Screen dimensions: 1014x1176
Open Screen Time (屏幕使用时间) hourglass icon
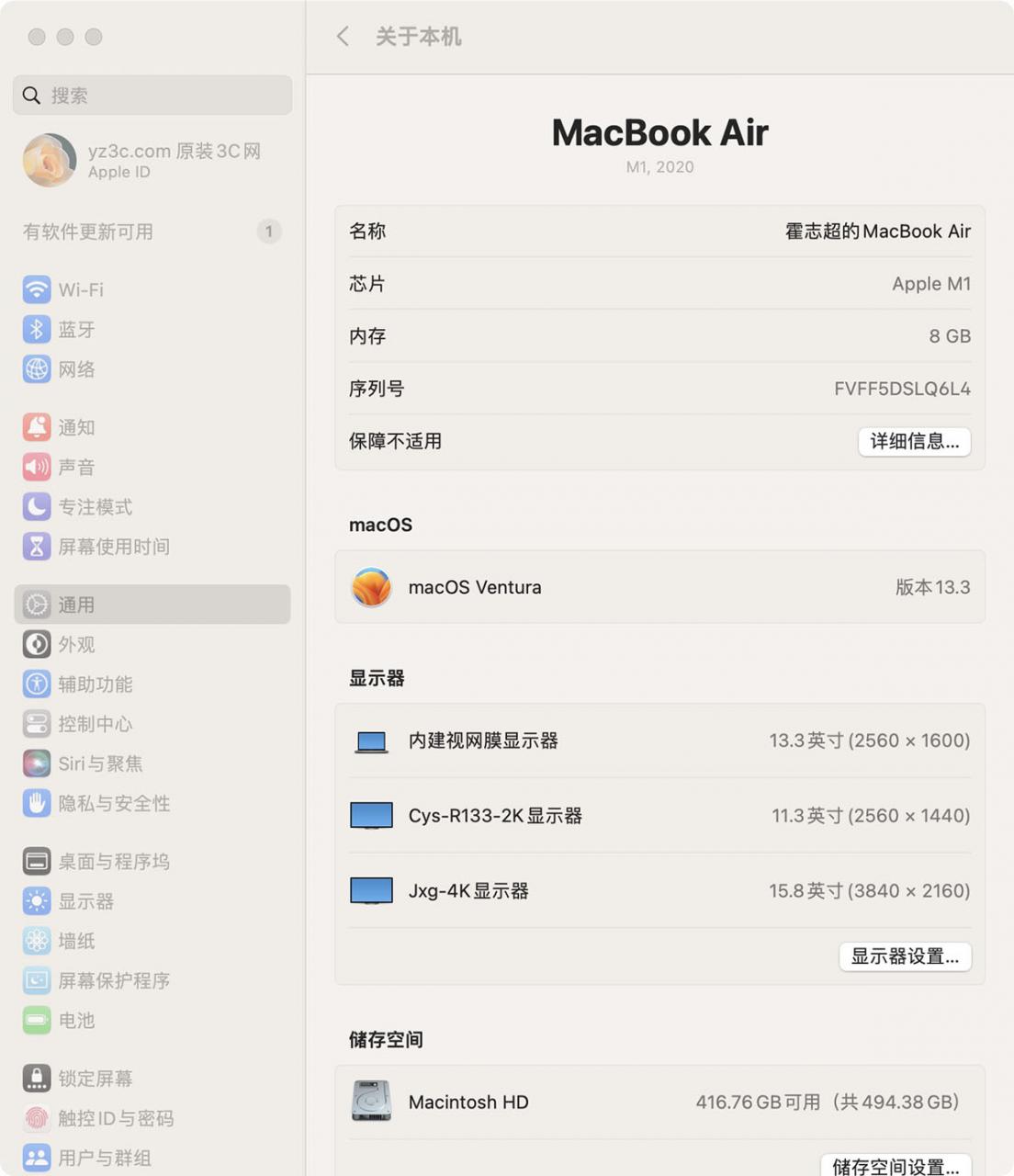37,547
